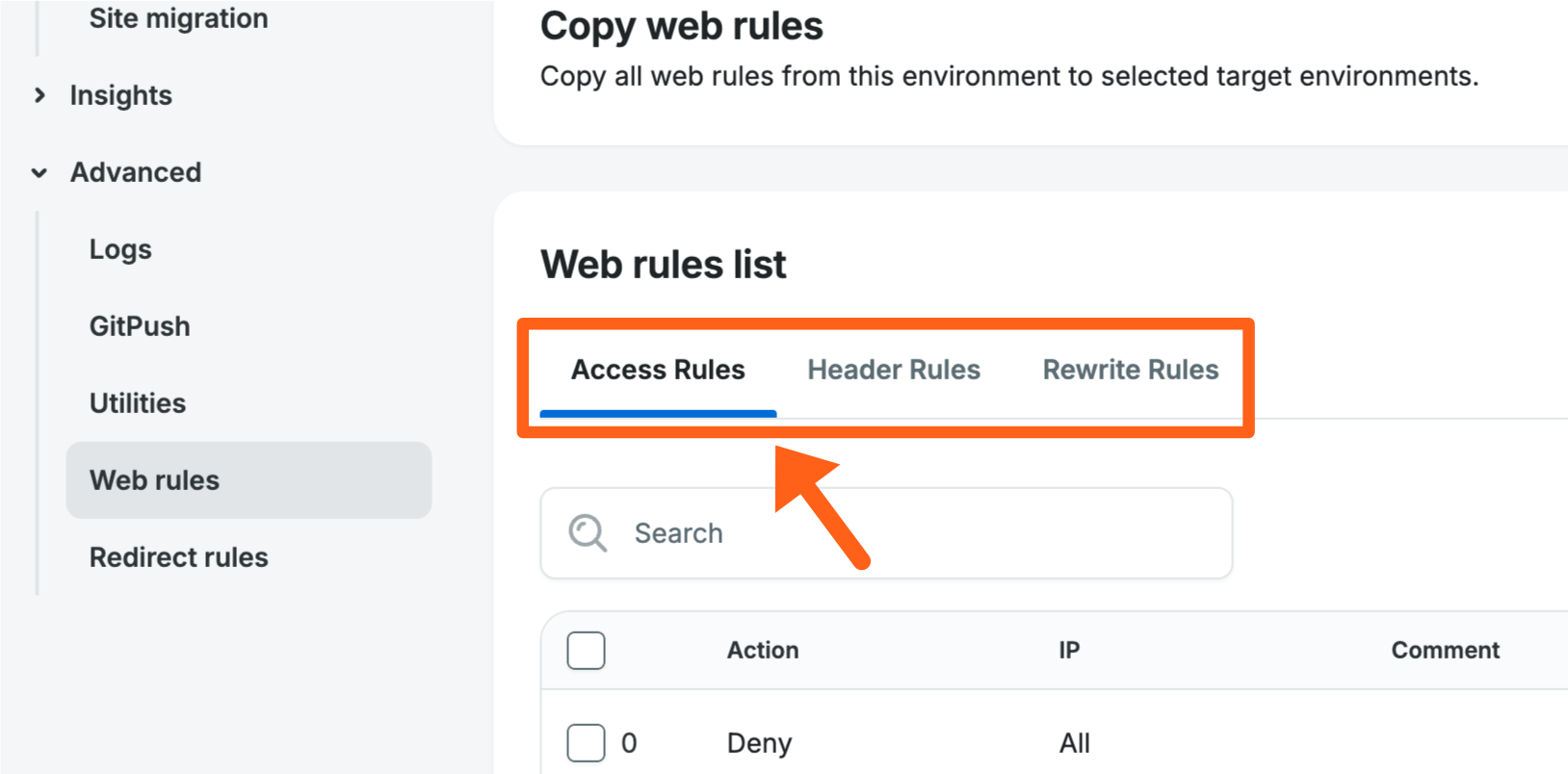Open the Header Rules tab
The width and height of the screenshot is (1568, 774).
tap(894, 370)
